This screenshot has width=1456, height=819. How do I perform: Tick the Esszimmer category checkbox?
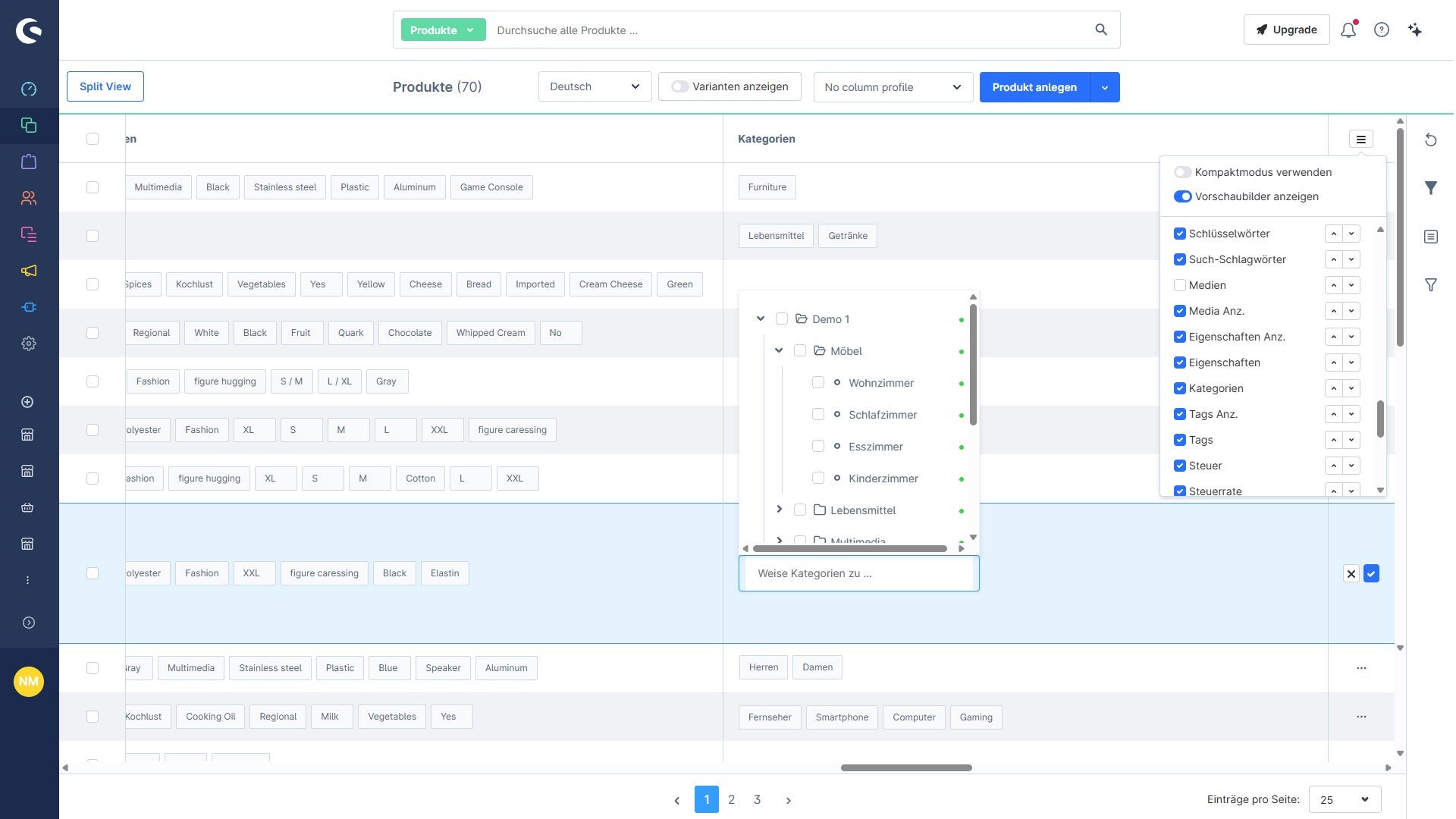click(818, 447)
